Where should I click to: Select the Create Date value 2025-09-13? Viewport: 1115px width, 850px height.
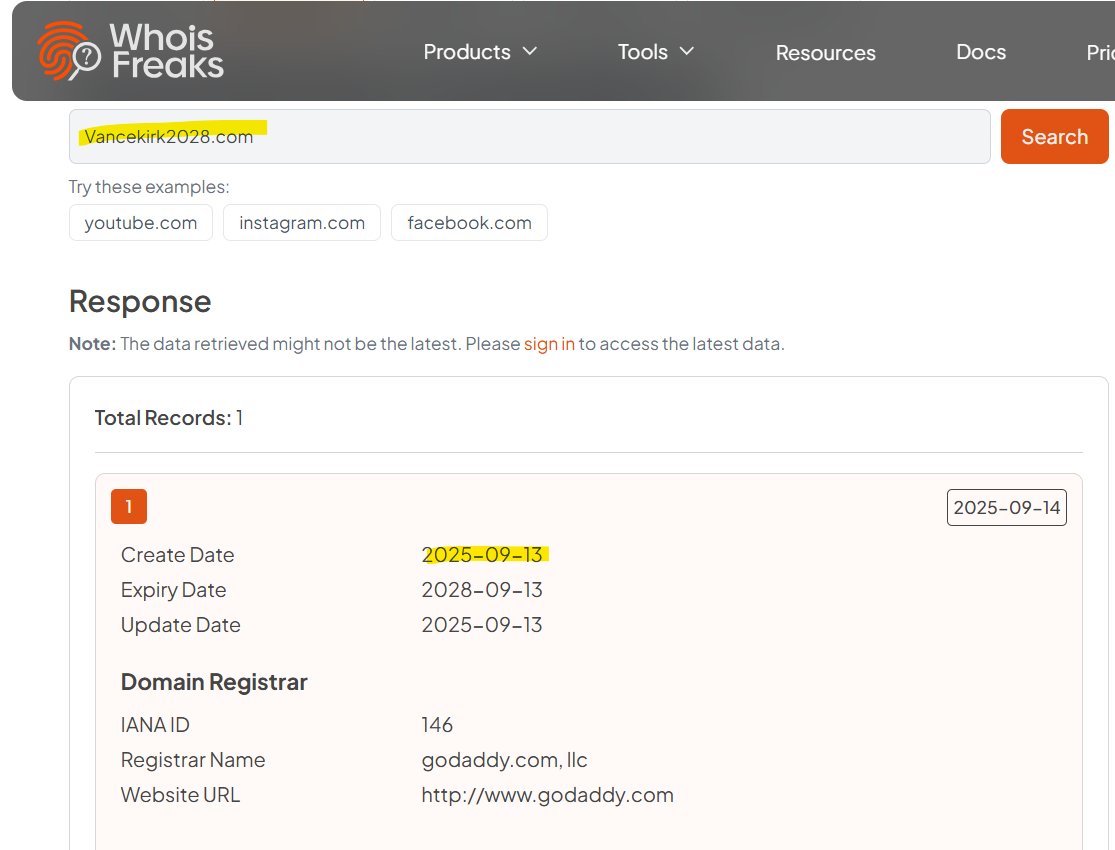[482, 555]
